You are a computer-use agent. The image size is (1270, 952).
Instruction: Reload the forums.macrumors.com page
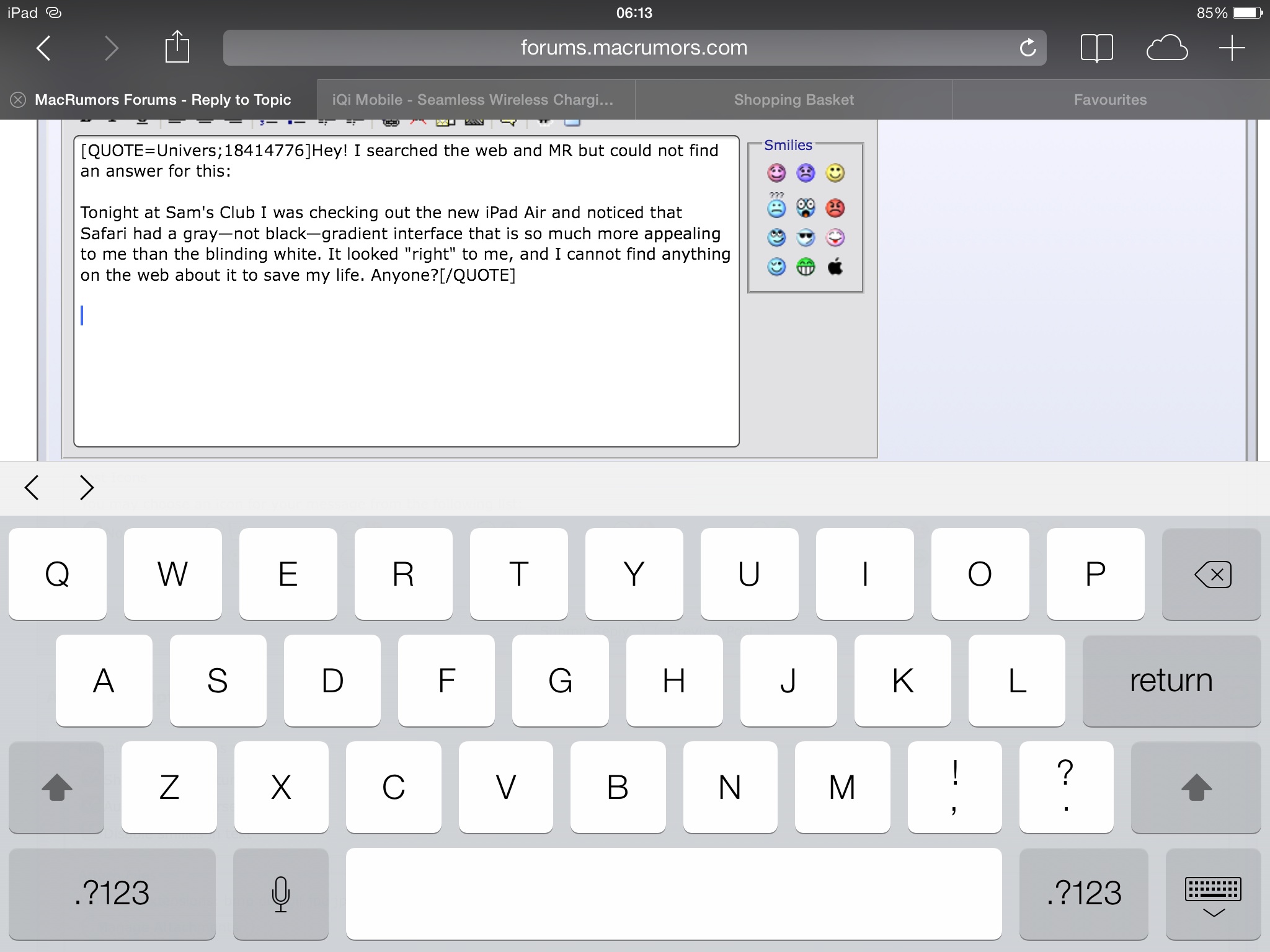[1028, 48]
